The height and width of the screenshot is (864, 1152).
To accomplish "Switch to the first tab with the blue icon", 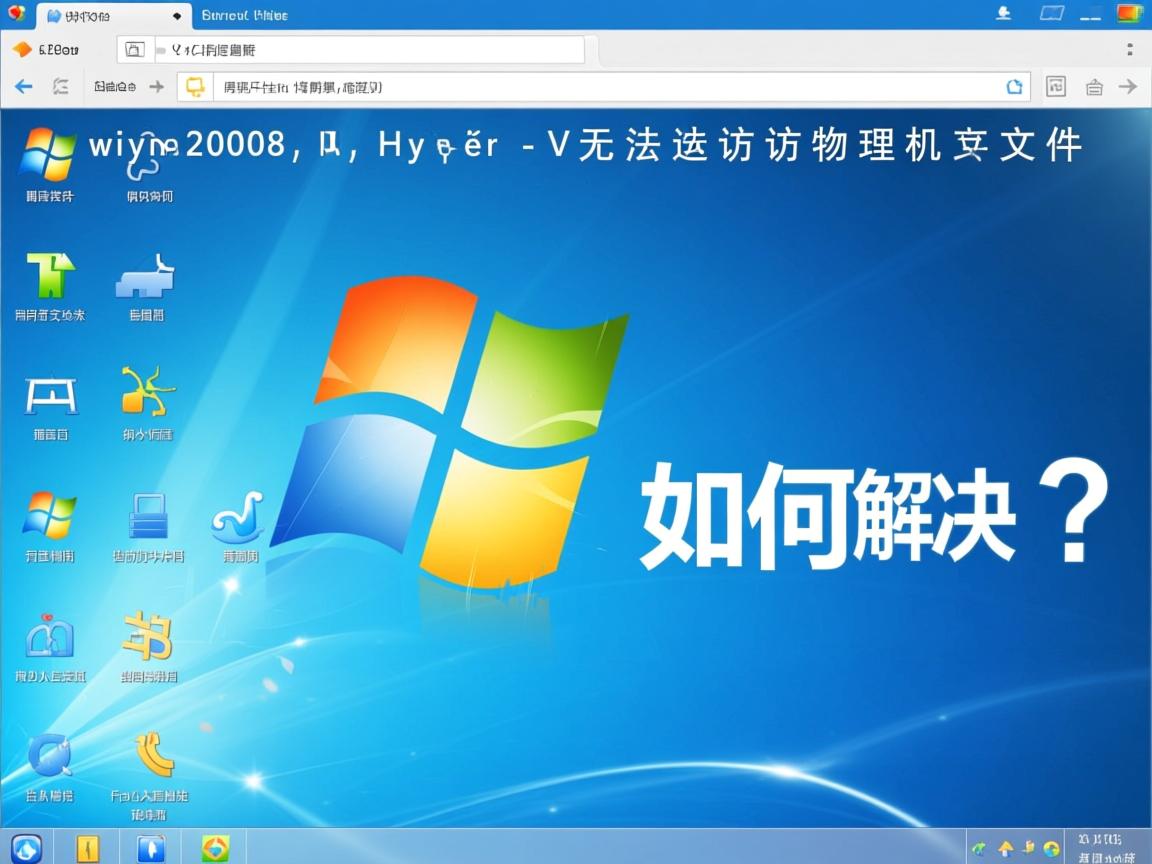I will pyautogui.click(x=112, y=15).
